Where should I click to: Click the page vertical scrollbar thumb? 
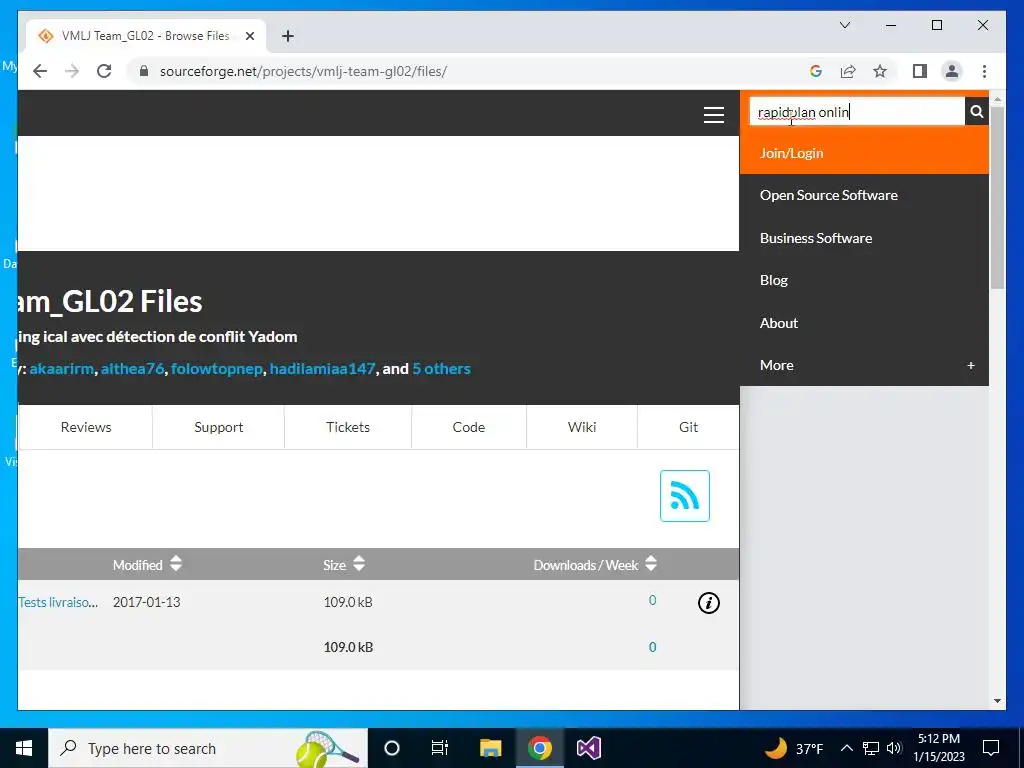pyautogui.click(x=997, y=198)
